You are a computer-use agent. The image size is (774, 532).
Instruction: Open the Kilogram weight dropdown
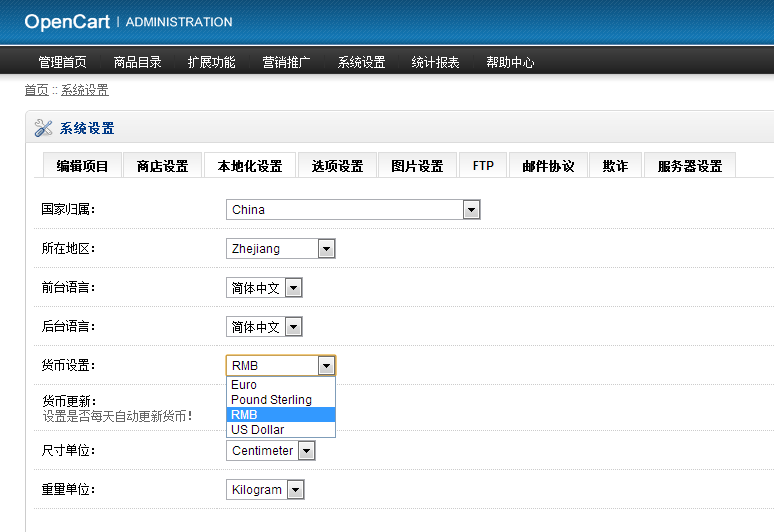coord(265,490)
